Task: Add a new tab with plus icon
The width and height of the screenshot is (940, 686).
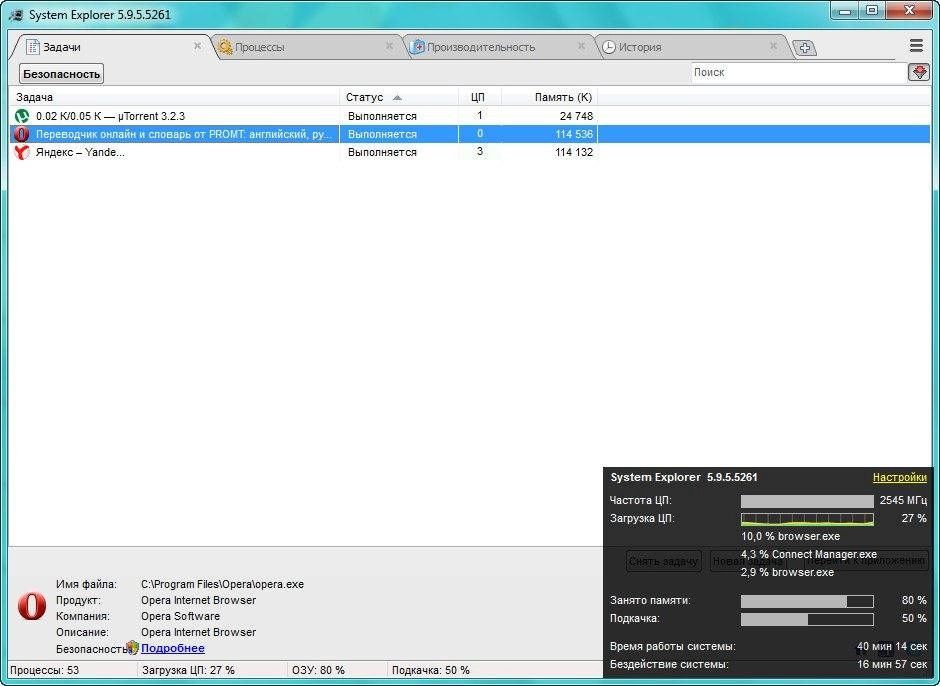Action: click(805, 49)
